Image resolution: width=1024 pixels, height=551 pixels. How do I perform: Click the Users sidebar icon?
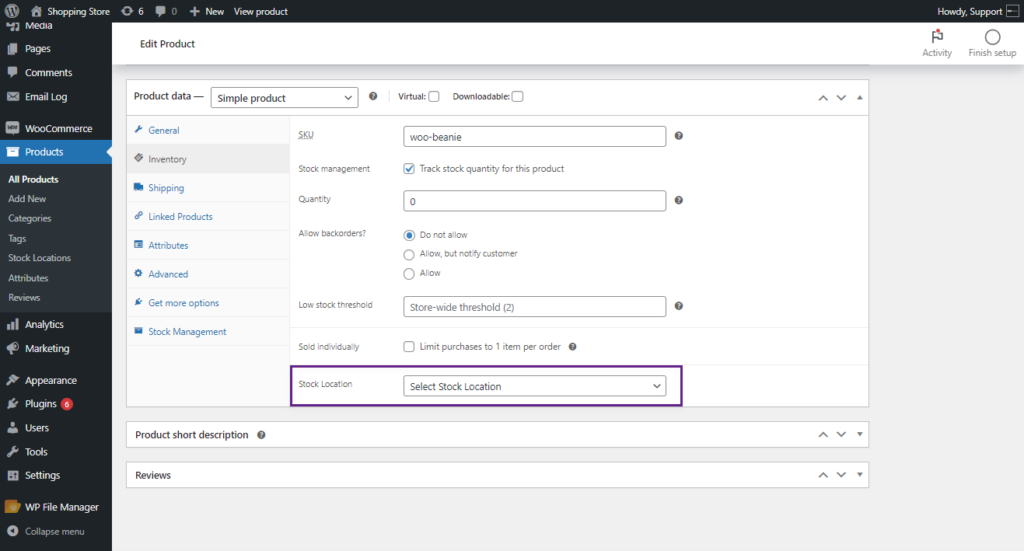(12, 428)
